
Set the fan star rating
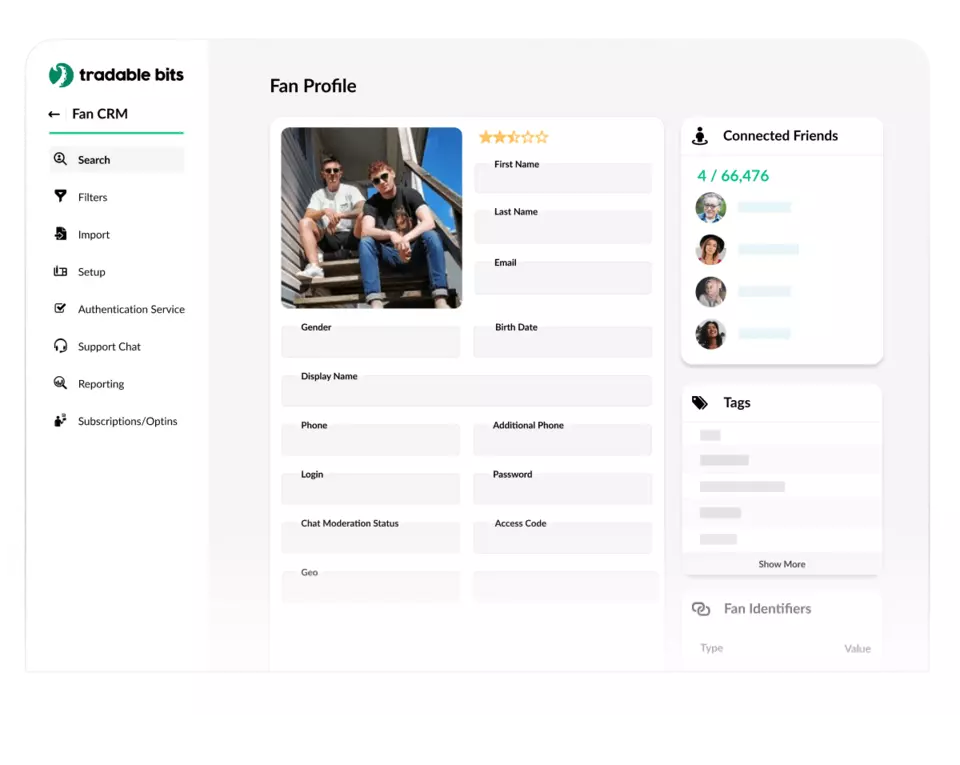tap(513, 137)
